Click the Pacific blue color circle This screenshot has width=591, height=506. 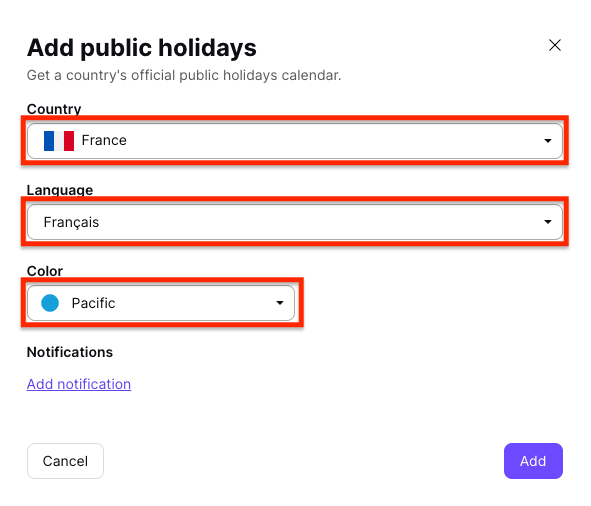pos(50,303)
